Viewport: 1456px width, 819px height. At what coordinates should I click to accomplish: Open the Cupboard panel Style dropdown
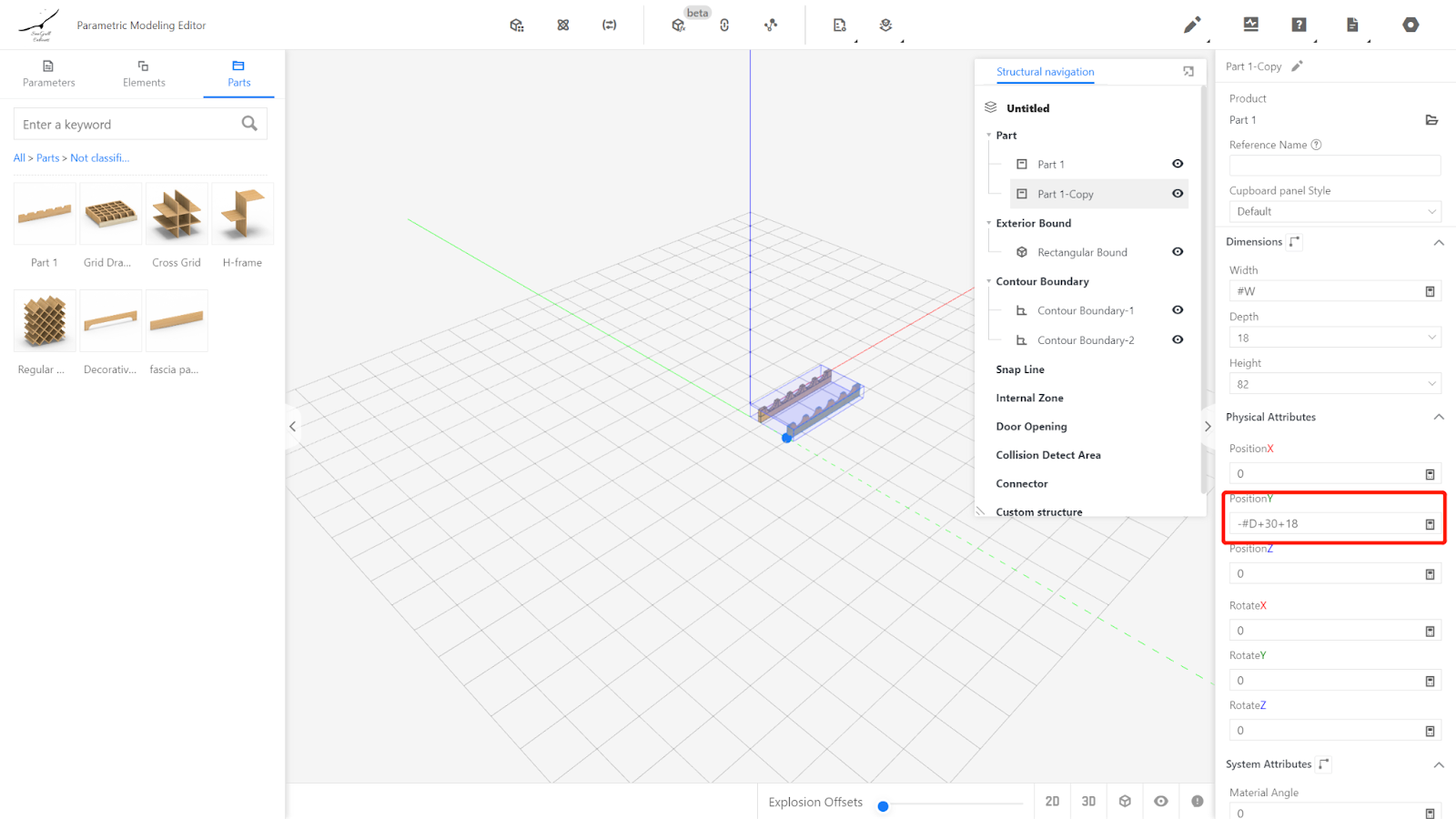1334,211
